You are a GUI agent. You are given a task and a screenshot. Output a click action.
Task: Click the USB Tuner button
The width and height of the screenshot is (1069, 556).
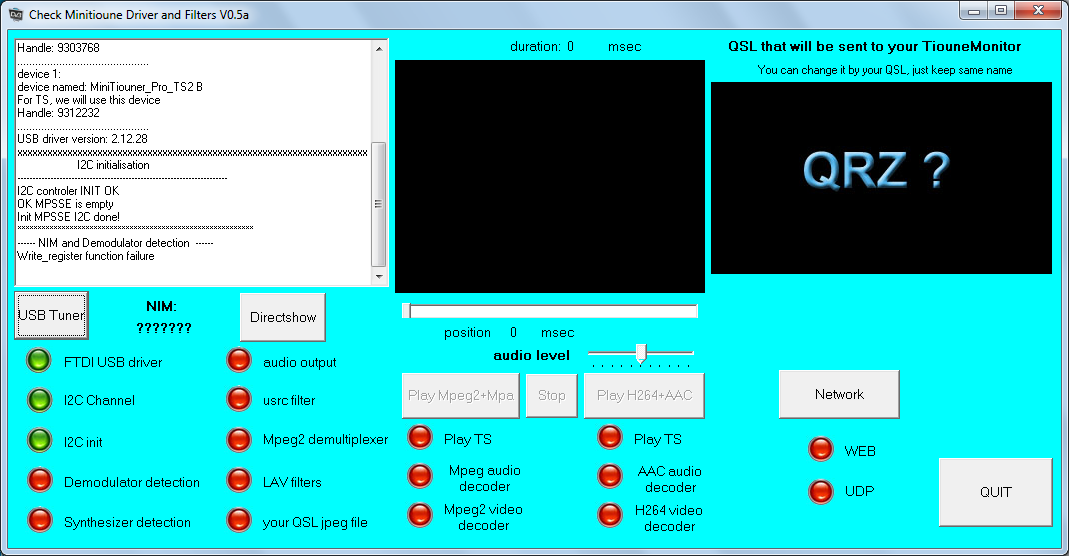(51, 315)
